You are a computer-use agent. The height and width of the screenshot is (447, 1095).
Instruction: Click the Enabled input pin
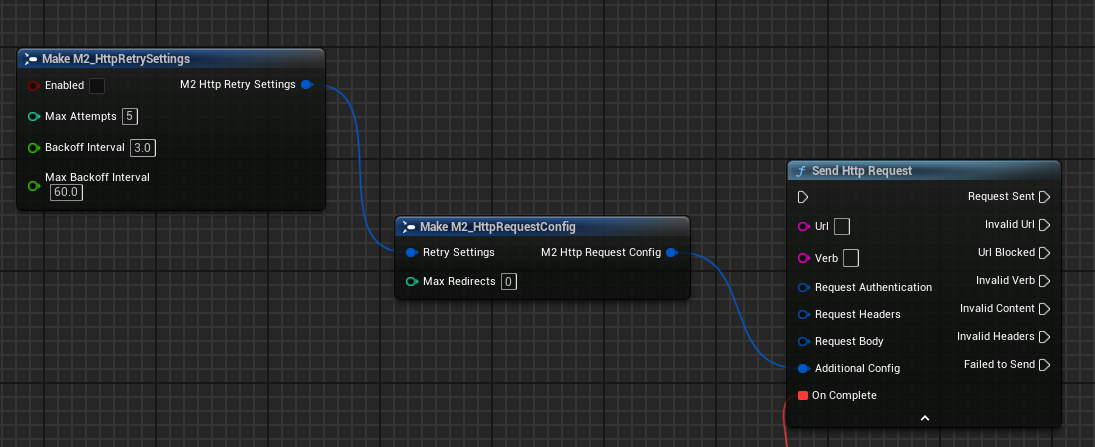click(33, 86)
